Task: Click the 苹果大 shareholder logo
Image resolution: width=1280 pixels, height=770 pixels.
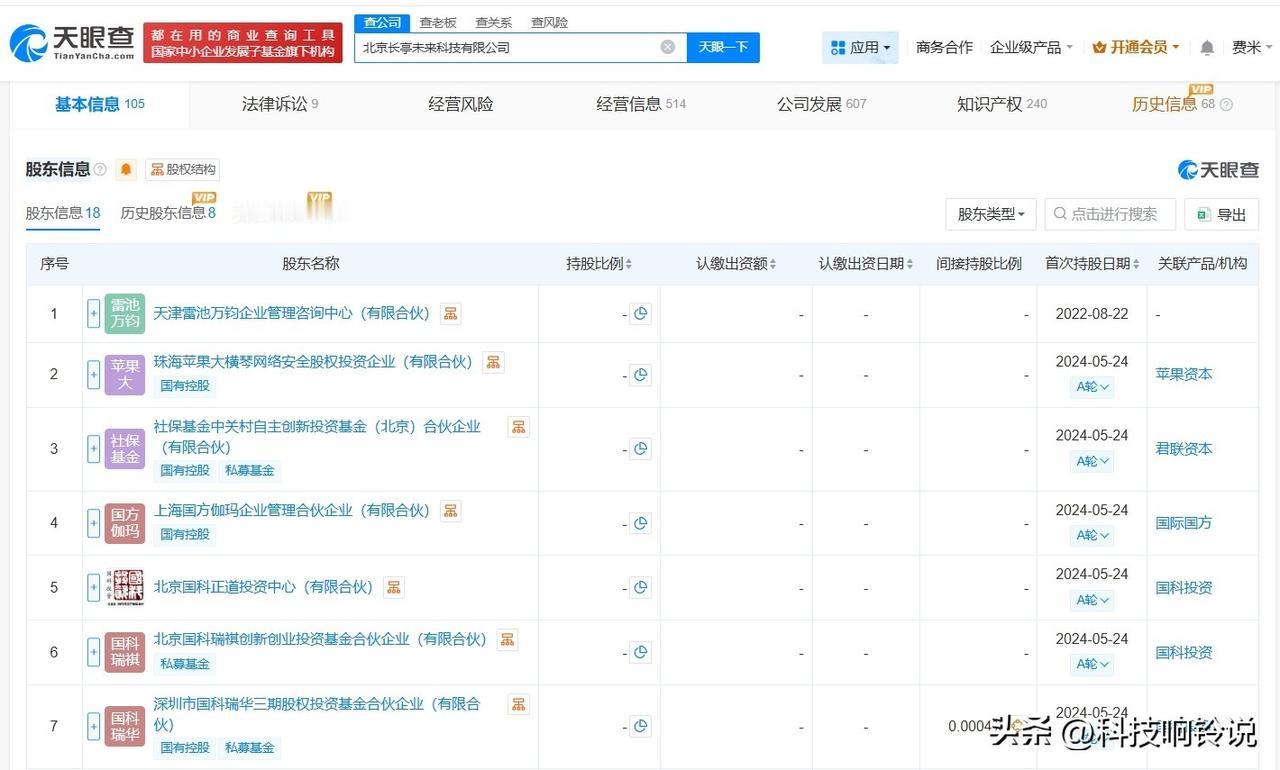Action: (125, 375)
